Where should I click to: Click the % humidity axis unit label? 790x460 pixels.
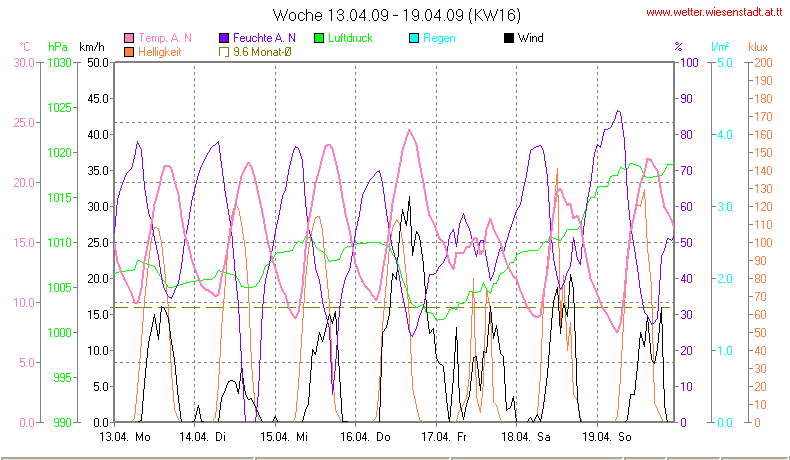click(678, 47)
